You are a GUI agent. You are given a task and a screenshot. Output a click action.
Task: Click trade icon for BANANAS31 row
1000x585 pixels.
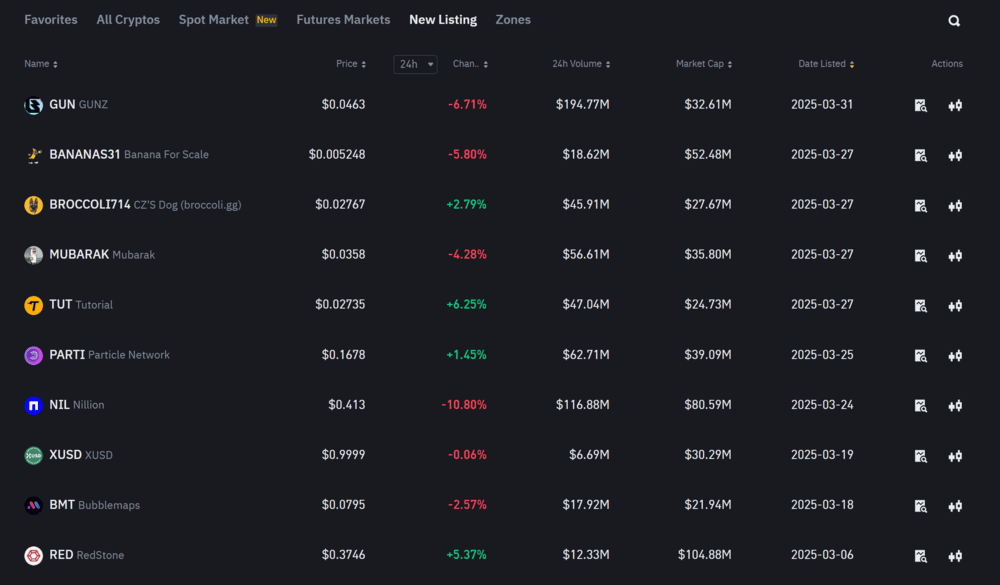click(x=955, y=155)
